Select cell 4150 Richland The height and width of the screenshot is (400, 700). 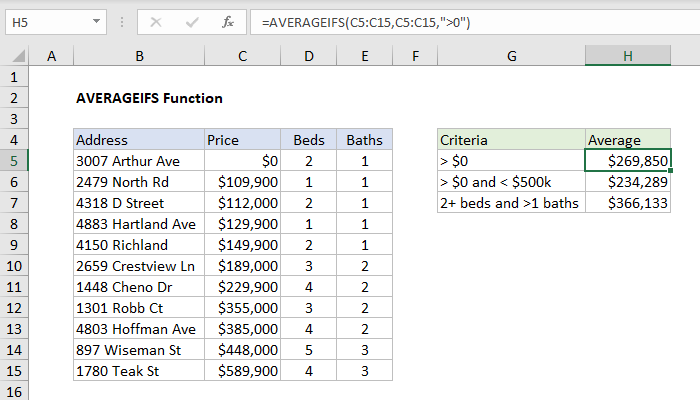coord(139,245)
